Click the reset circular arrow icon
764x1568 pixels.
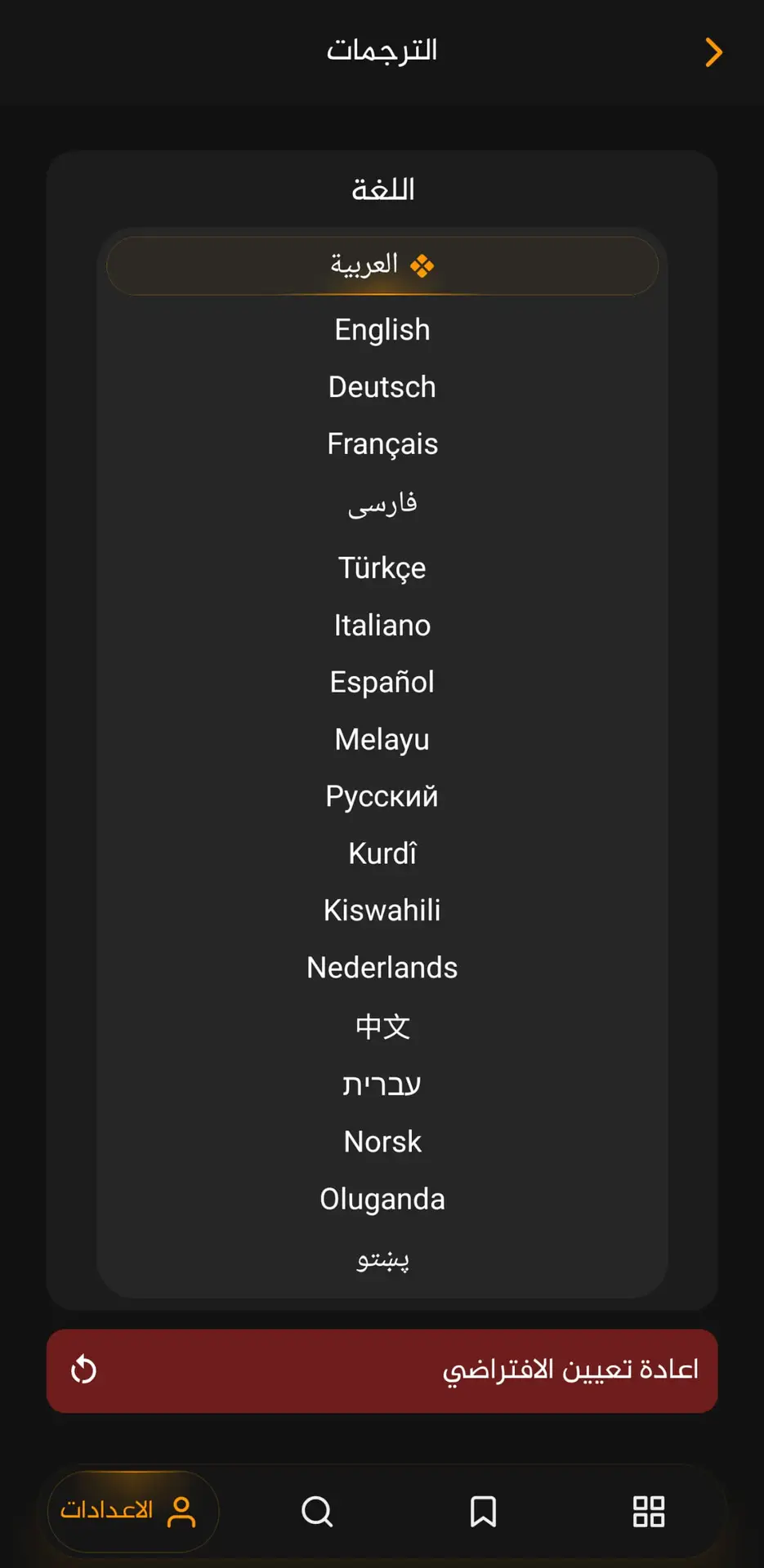tap(84, 1370)
